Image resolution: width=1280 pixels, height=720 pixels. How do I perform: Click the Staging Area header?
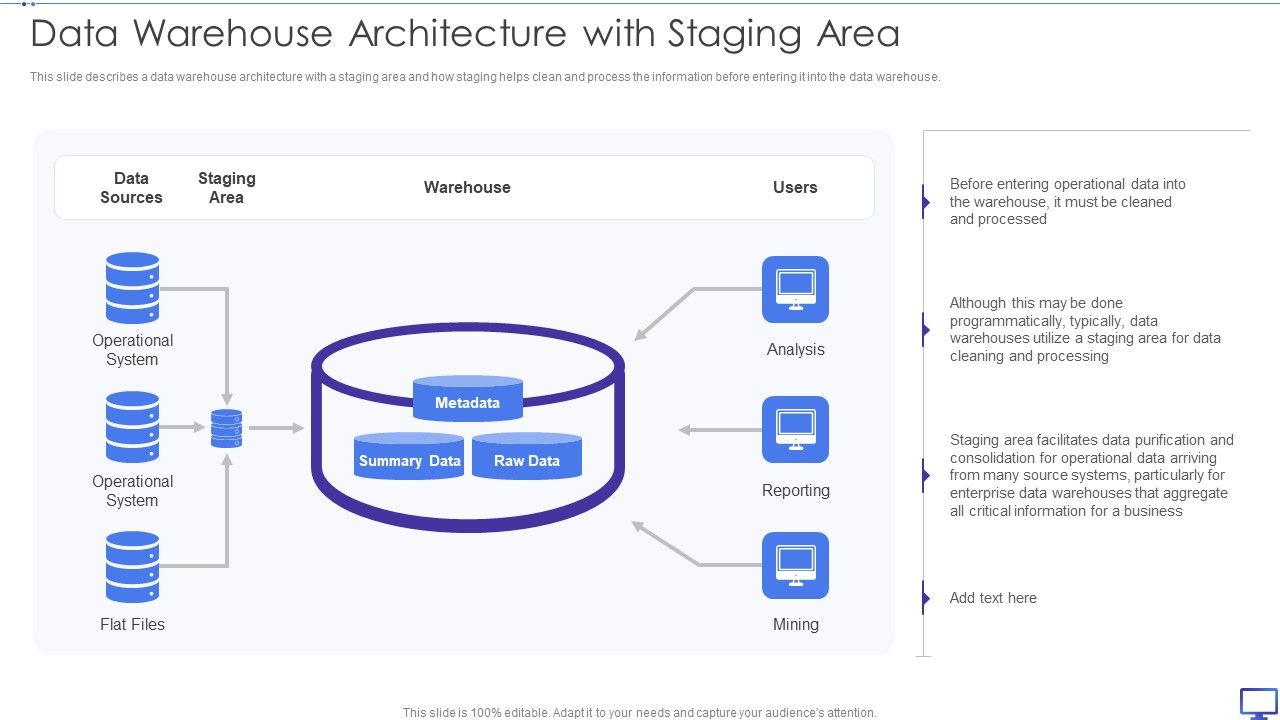227,188
